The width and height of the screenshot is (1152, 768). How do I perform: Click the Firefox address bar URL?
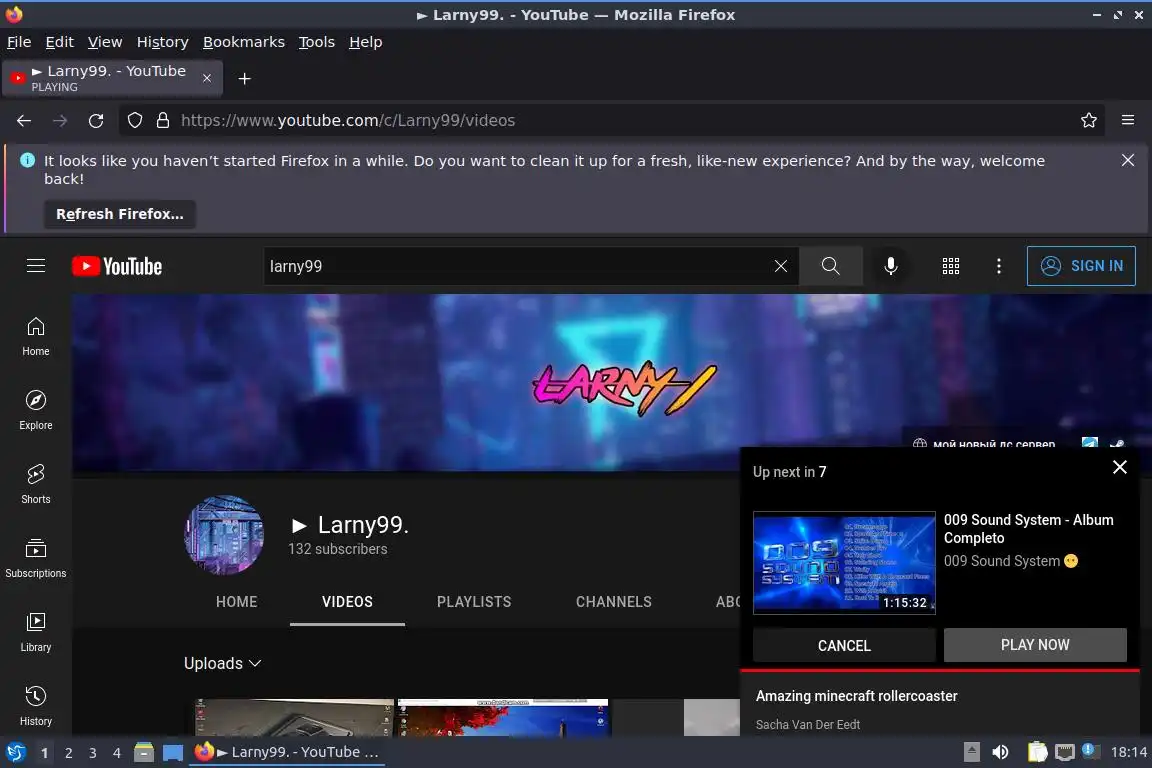pyautogui.click(x=348, y=121)
